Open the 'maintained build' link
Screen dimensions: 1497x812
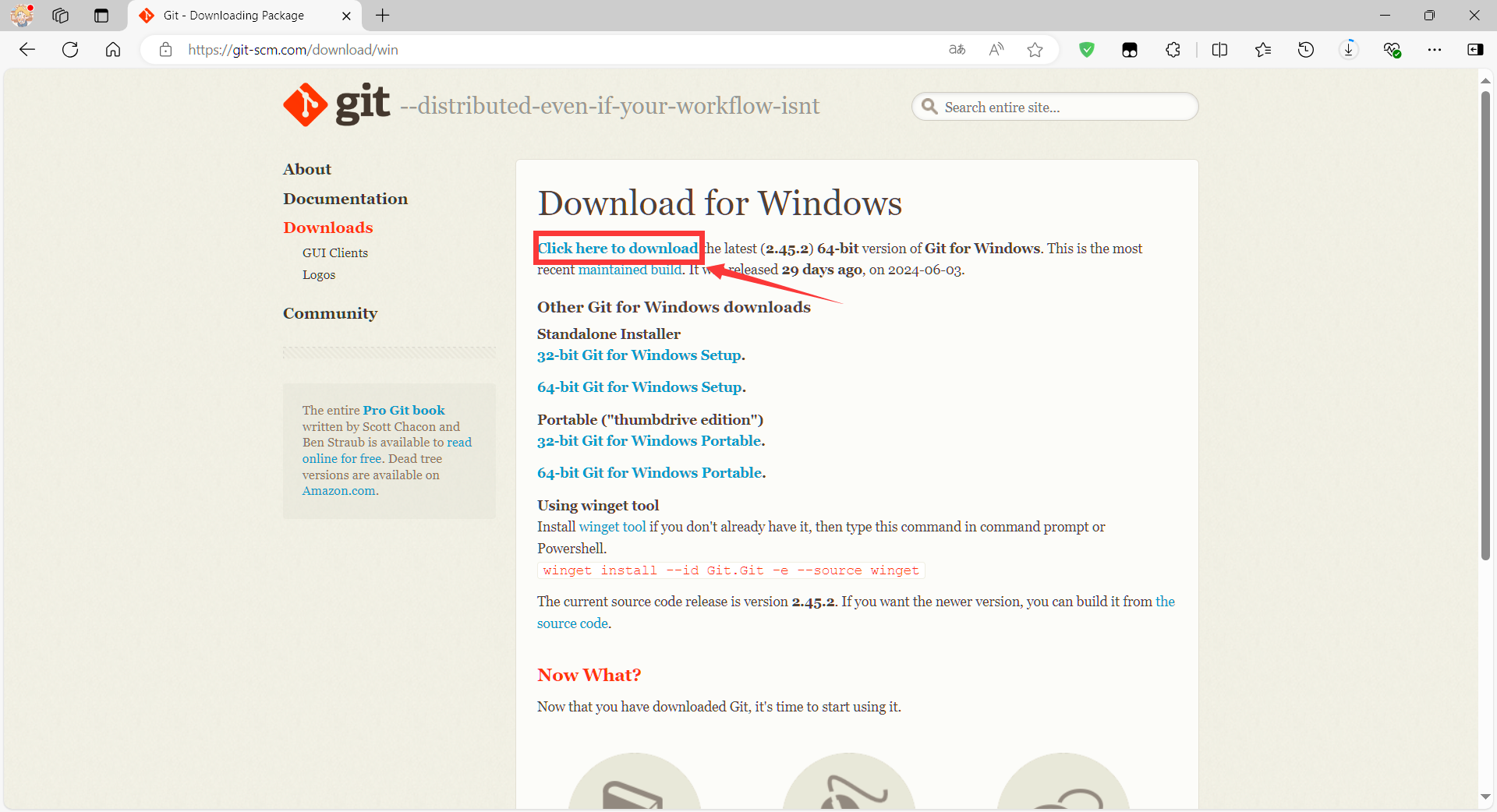630,270
